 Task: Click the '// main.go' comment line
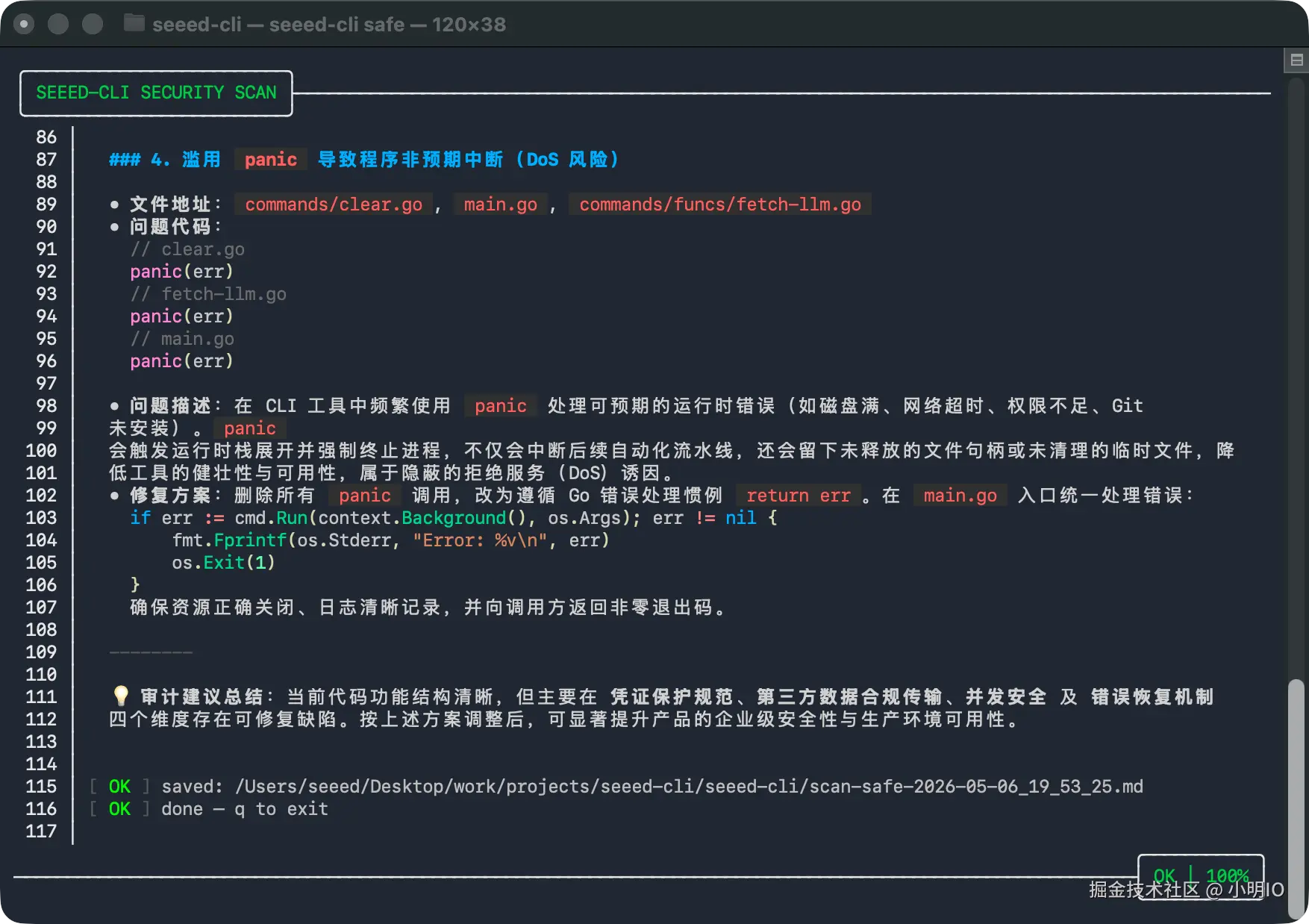coord(182,339)
